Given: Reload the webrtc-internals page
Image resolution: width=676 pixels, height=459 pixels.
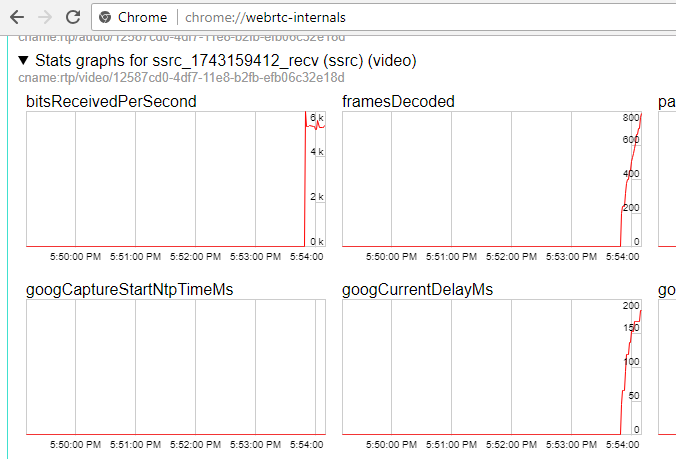Looking at the screenshot, I should [72, 17].
